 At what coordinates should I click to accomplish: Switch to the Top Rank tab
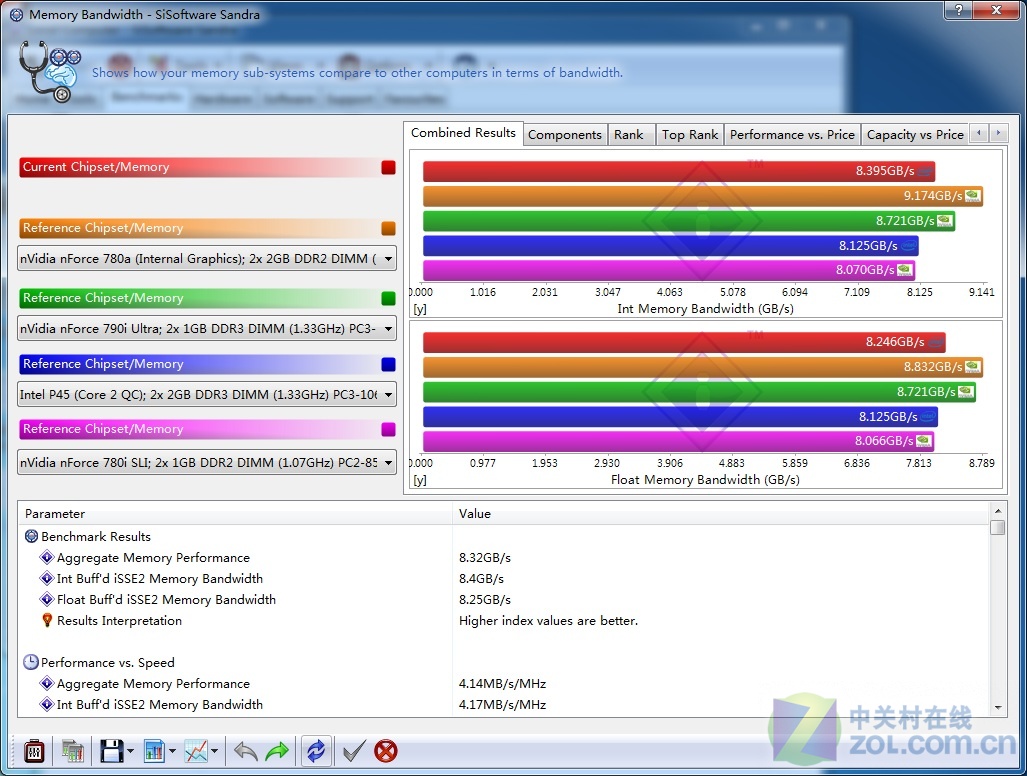tap(690, 135)
